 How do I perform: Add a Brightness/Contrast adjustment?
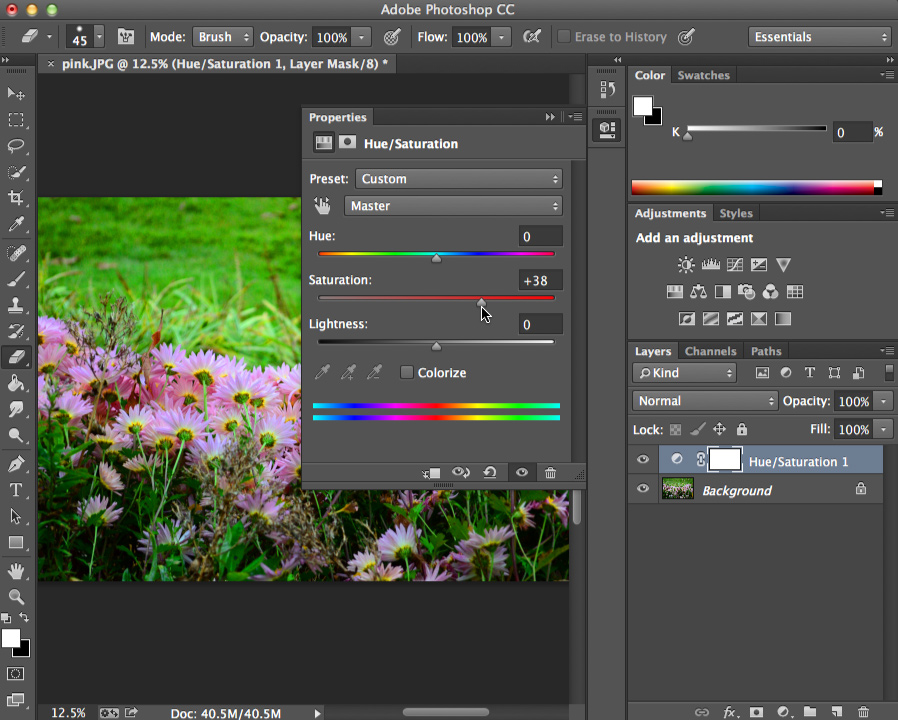point(686,264)
